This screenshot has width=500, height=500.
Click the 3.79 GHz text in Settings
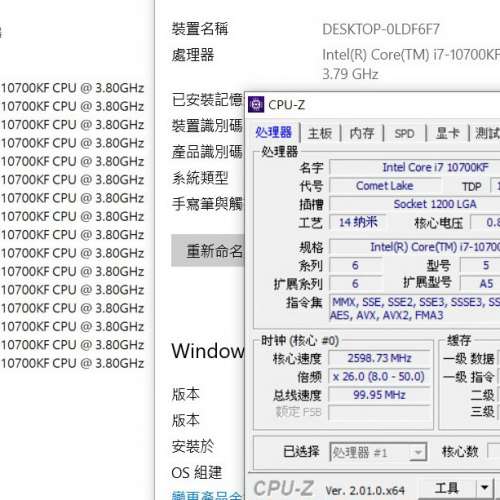350,74
